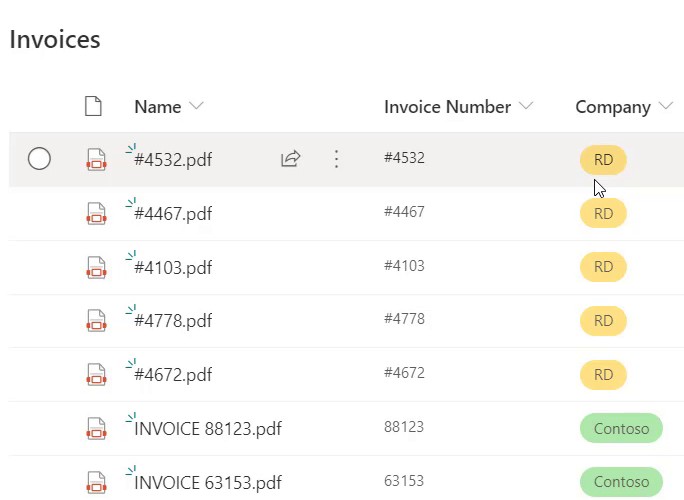Click the green Contoso pill for invoice 88123
The image size is (684, 500).
[621, 428]
